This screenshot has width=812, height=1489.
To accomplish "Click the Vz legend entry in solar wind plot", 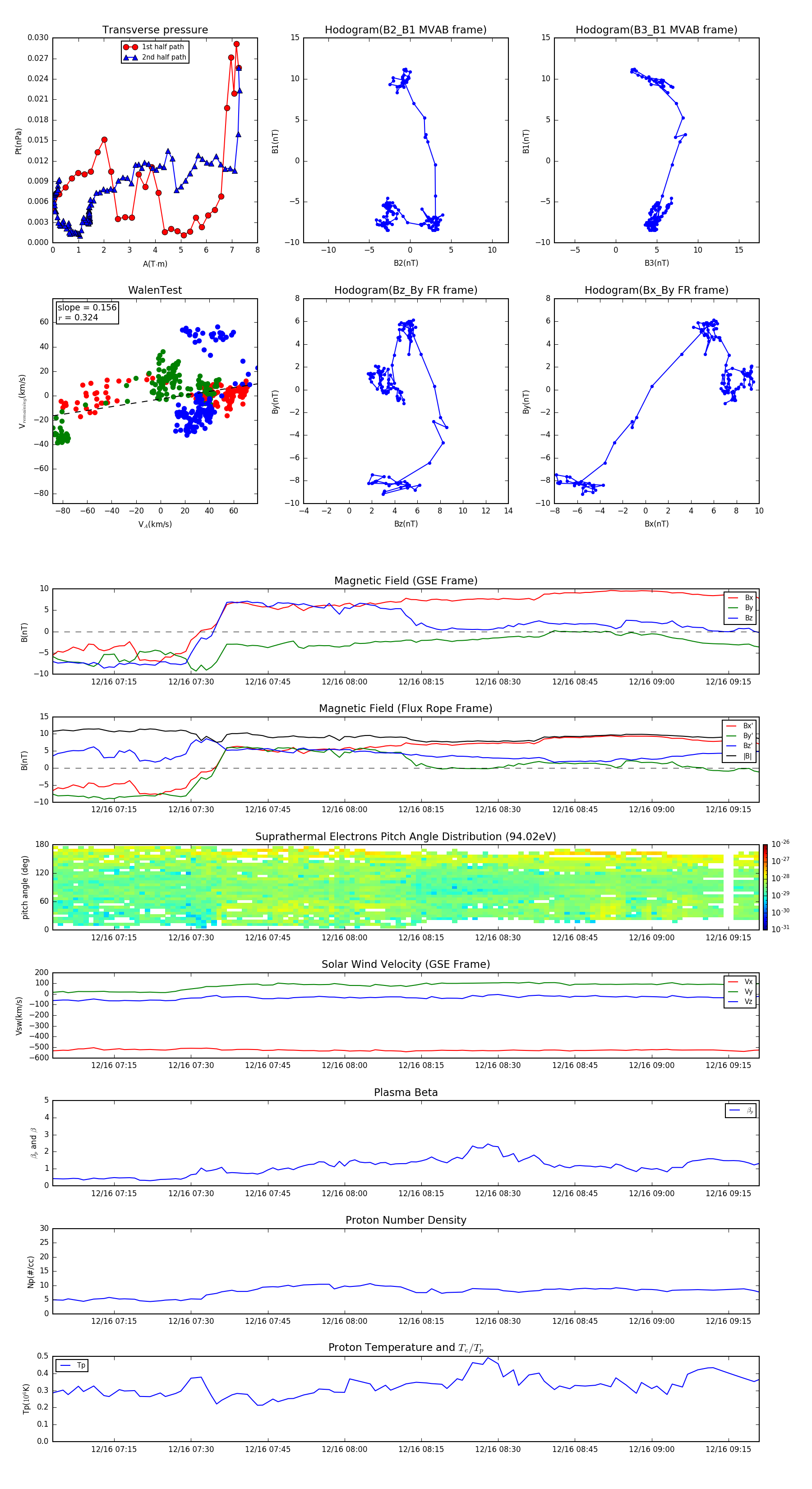I will click(741, 1002).
